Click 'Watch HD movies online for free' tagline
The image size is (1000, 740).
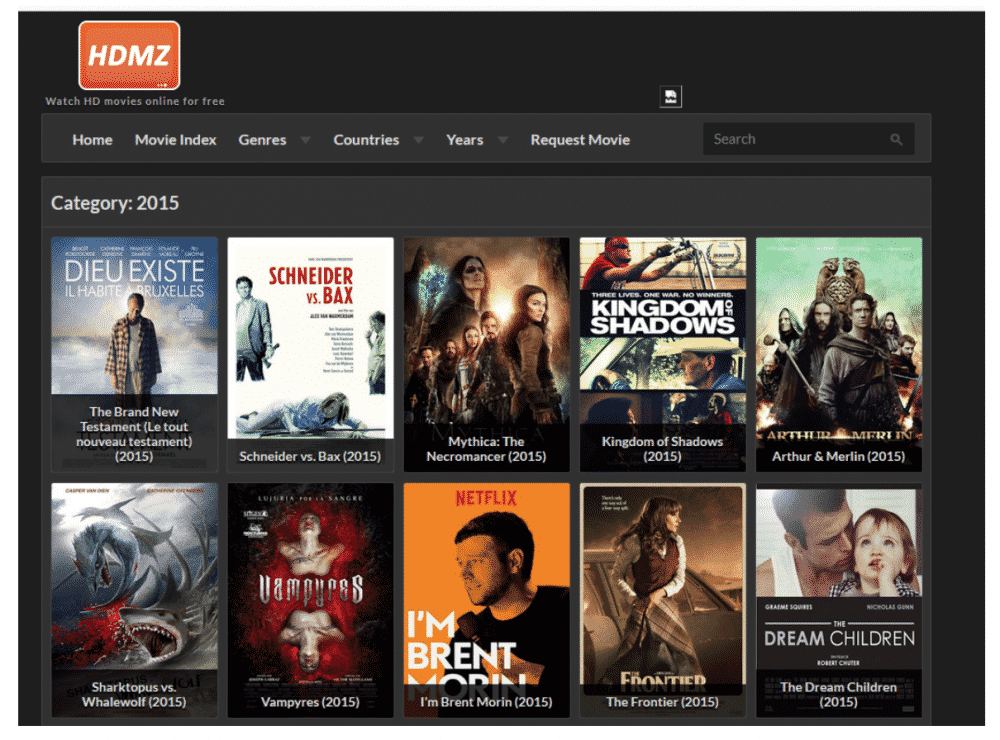click(135, 101)
